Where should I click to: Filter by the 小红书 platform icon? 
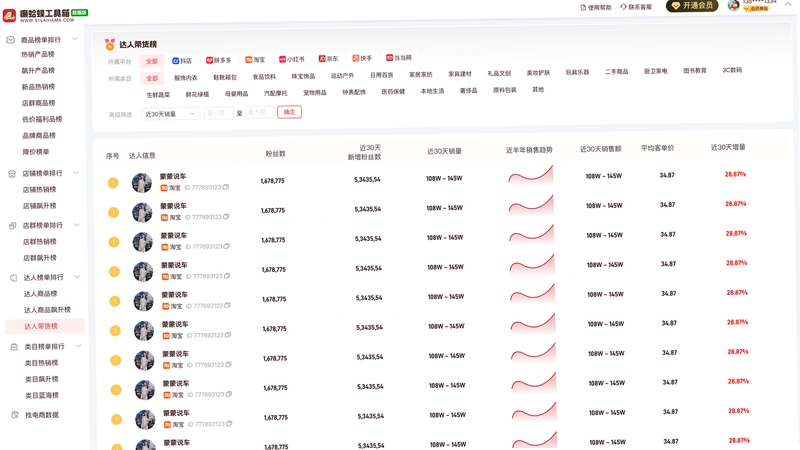[282, 59]
